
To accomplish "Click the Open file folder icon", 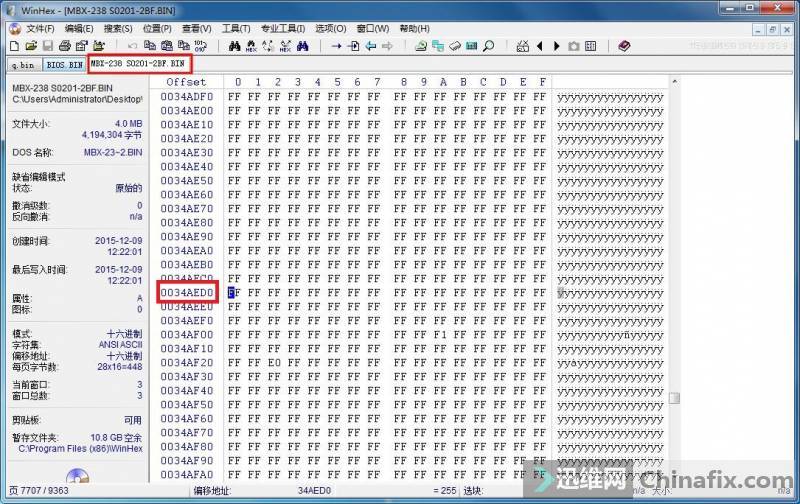I will pos(32,46).
